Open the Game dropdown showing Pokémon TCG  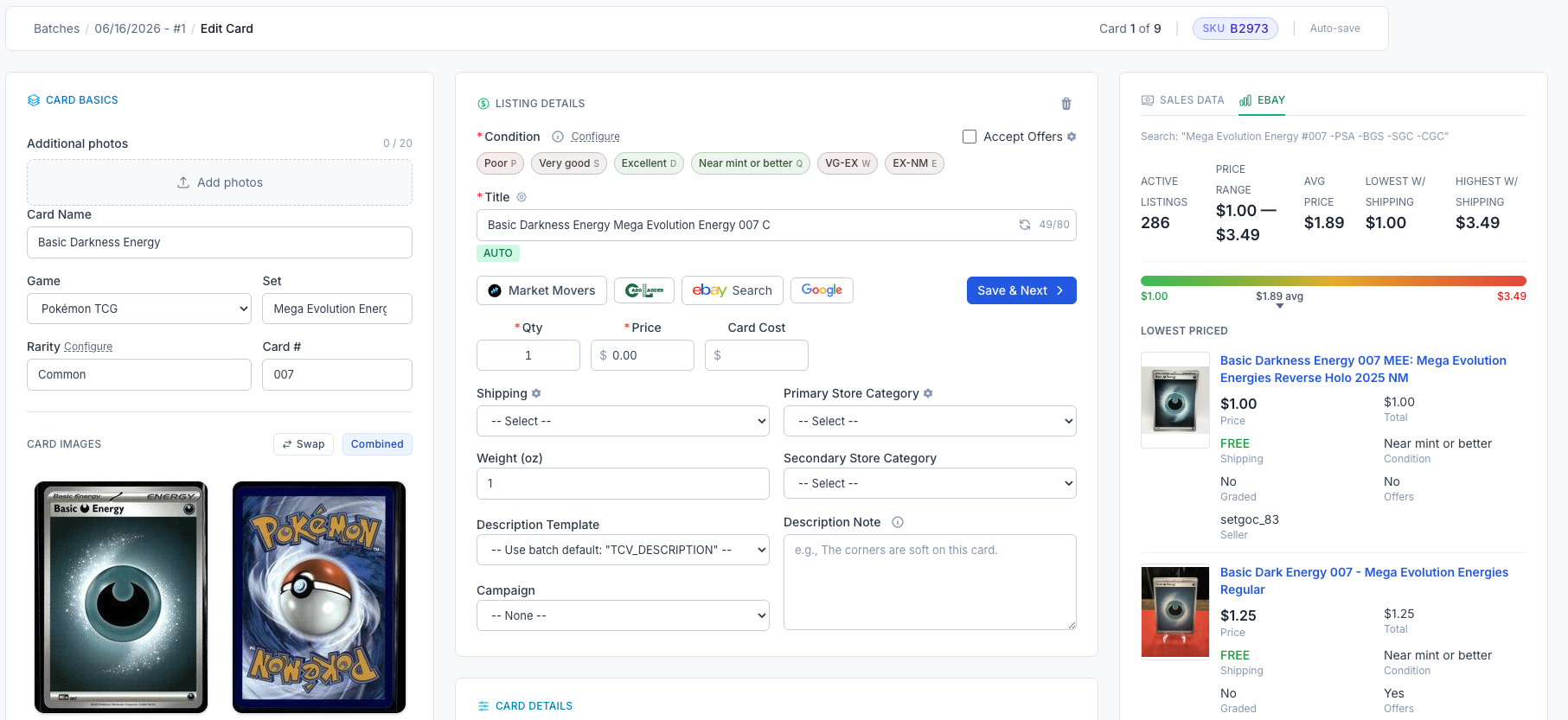[x=139, y=309]
